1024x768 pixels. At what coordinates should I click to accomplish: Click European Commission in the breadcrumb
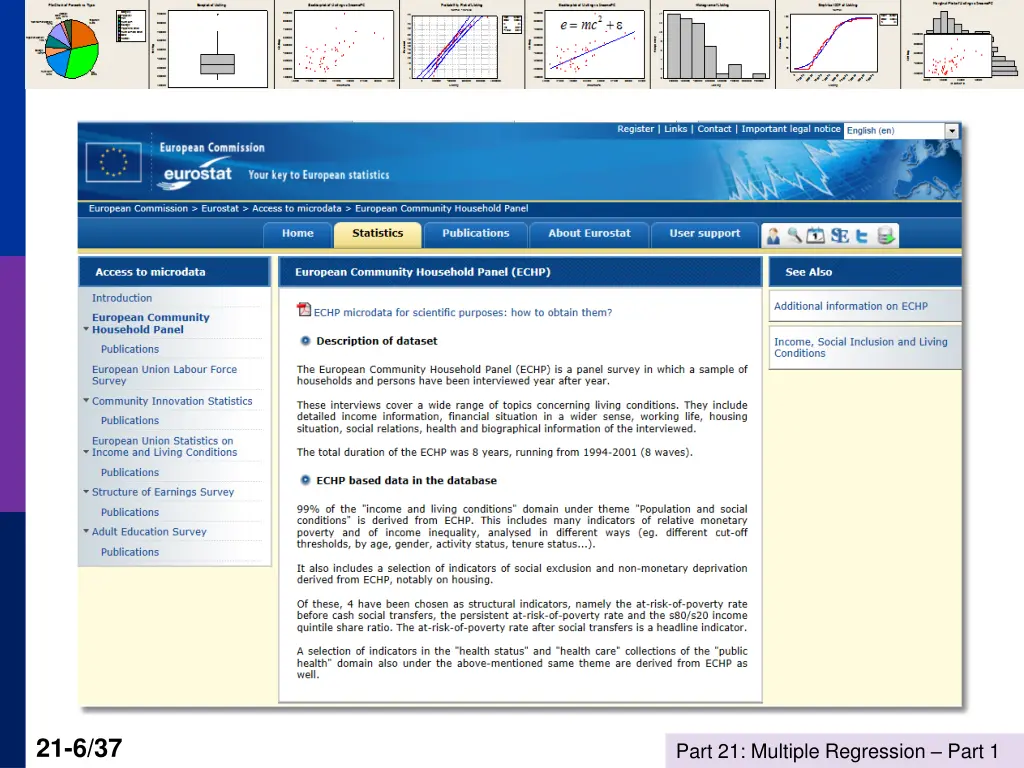(x=138, y=208)
